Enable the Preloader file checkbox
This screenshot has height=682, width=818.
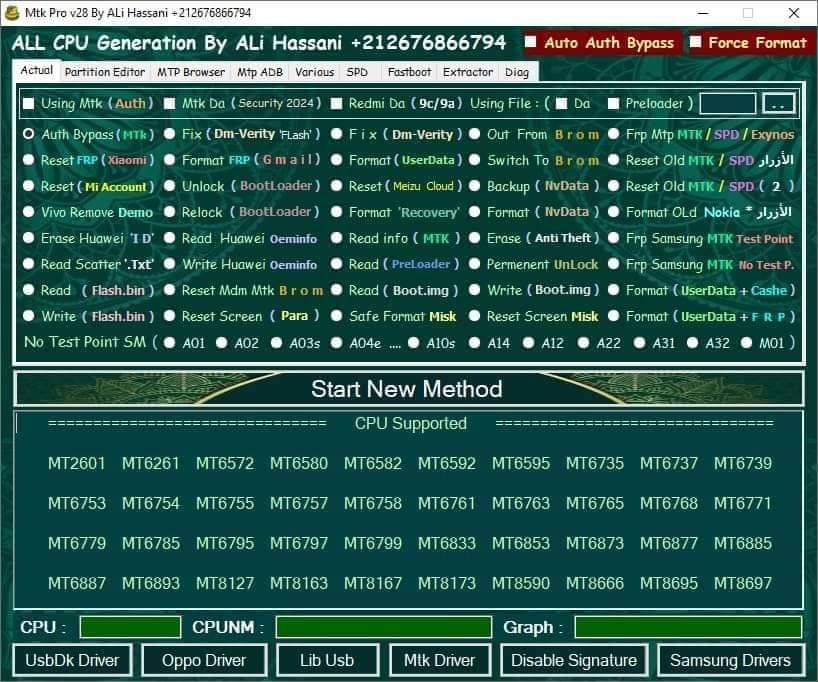pyautogui.click(x=613, y=104)
